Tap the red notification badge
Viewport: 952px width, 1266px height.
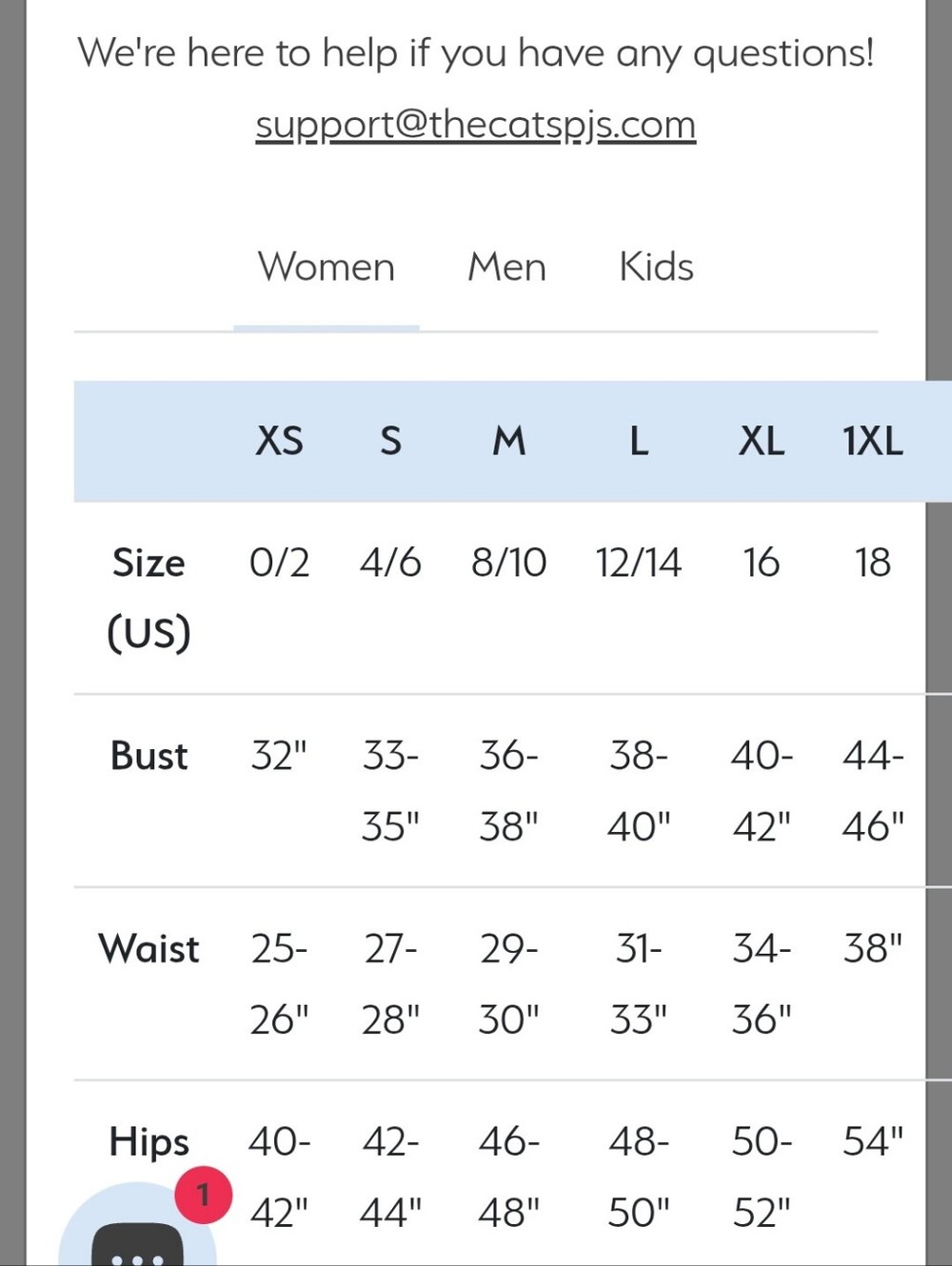click(x=203, y=1195)
